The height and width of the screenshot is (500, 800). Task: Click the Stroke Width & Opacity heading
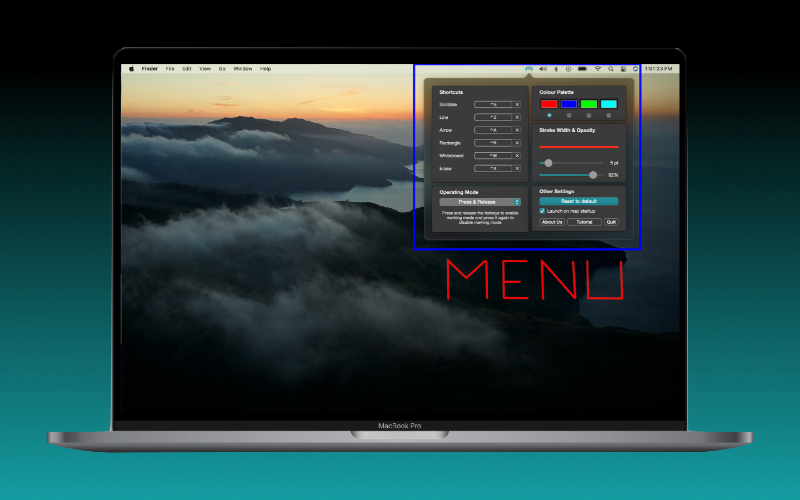pyautogui.click(x=567, y=130)
